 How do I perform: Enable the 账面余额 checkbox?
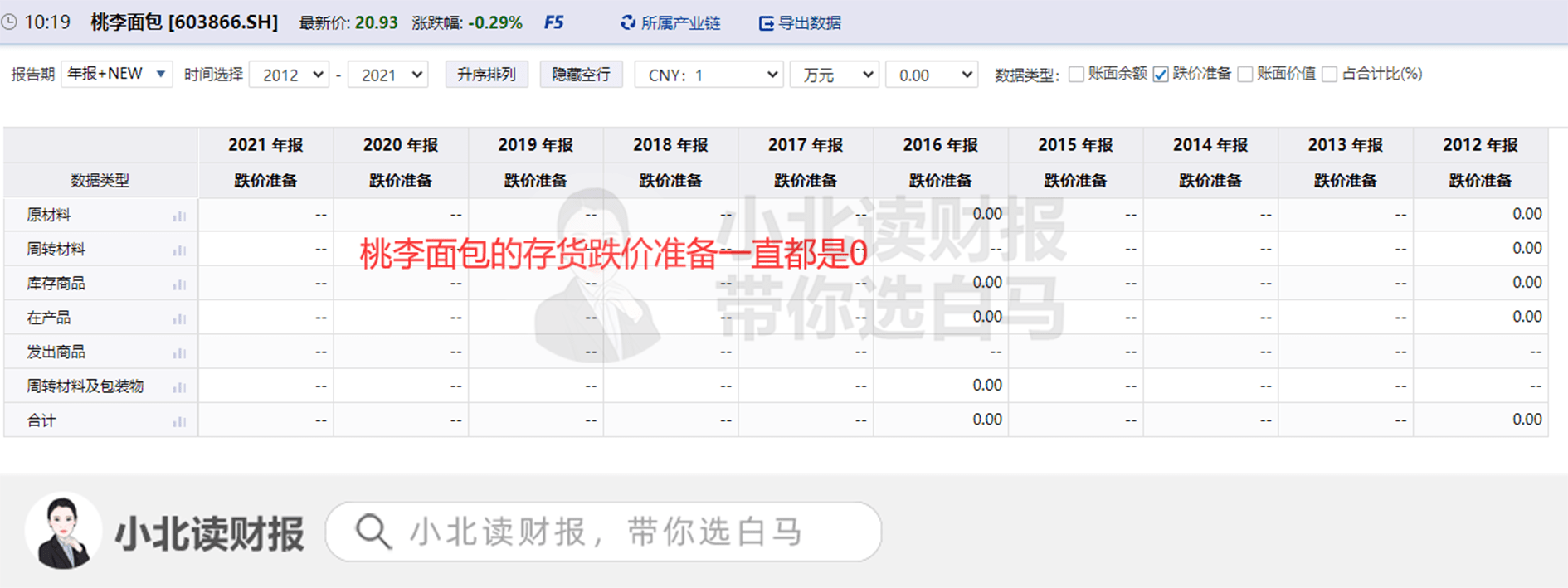coord(1076,75)
